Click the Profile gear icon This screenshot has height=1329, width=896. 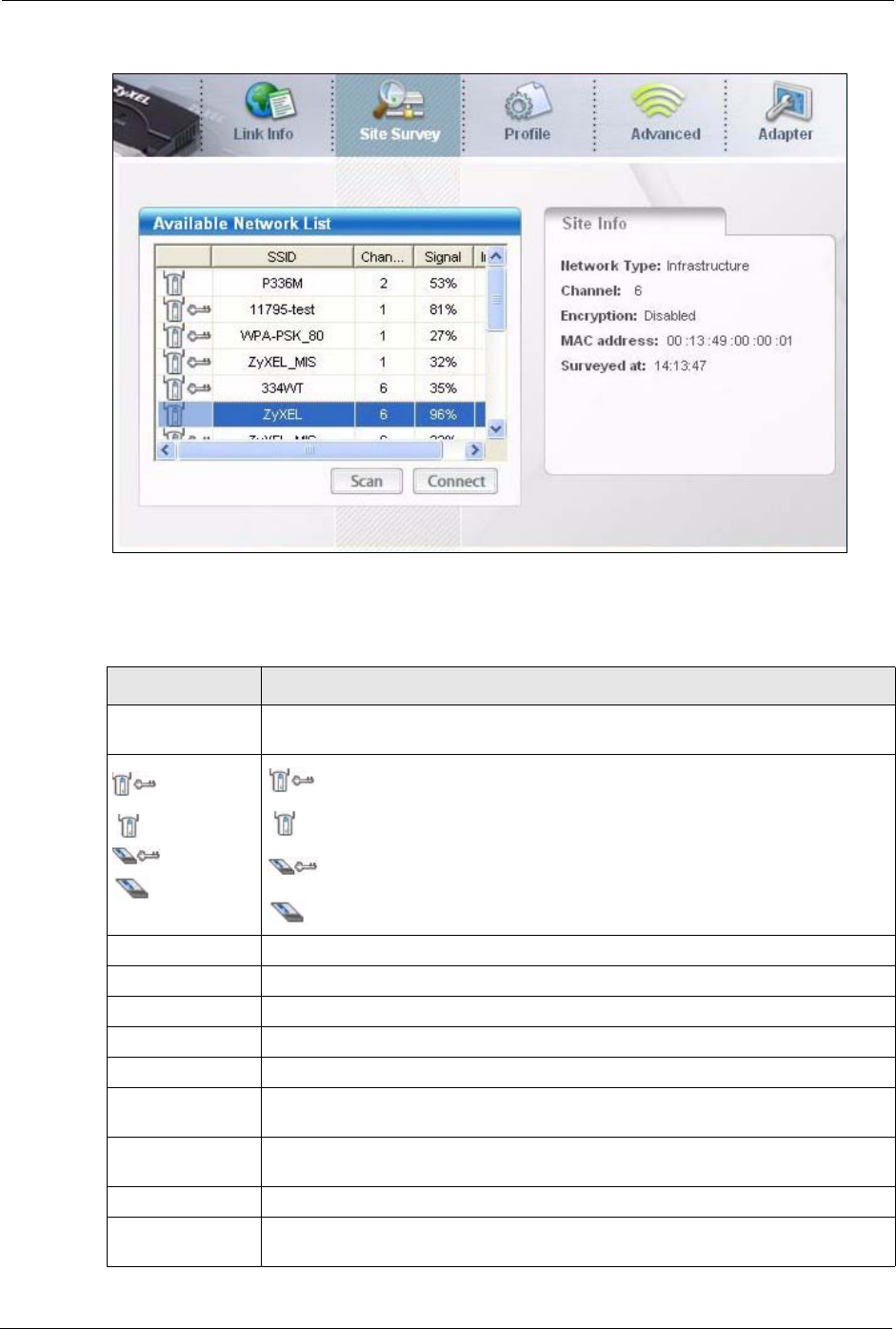(527, 103)
